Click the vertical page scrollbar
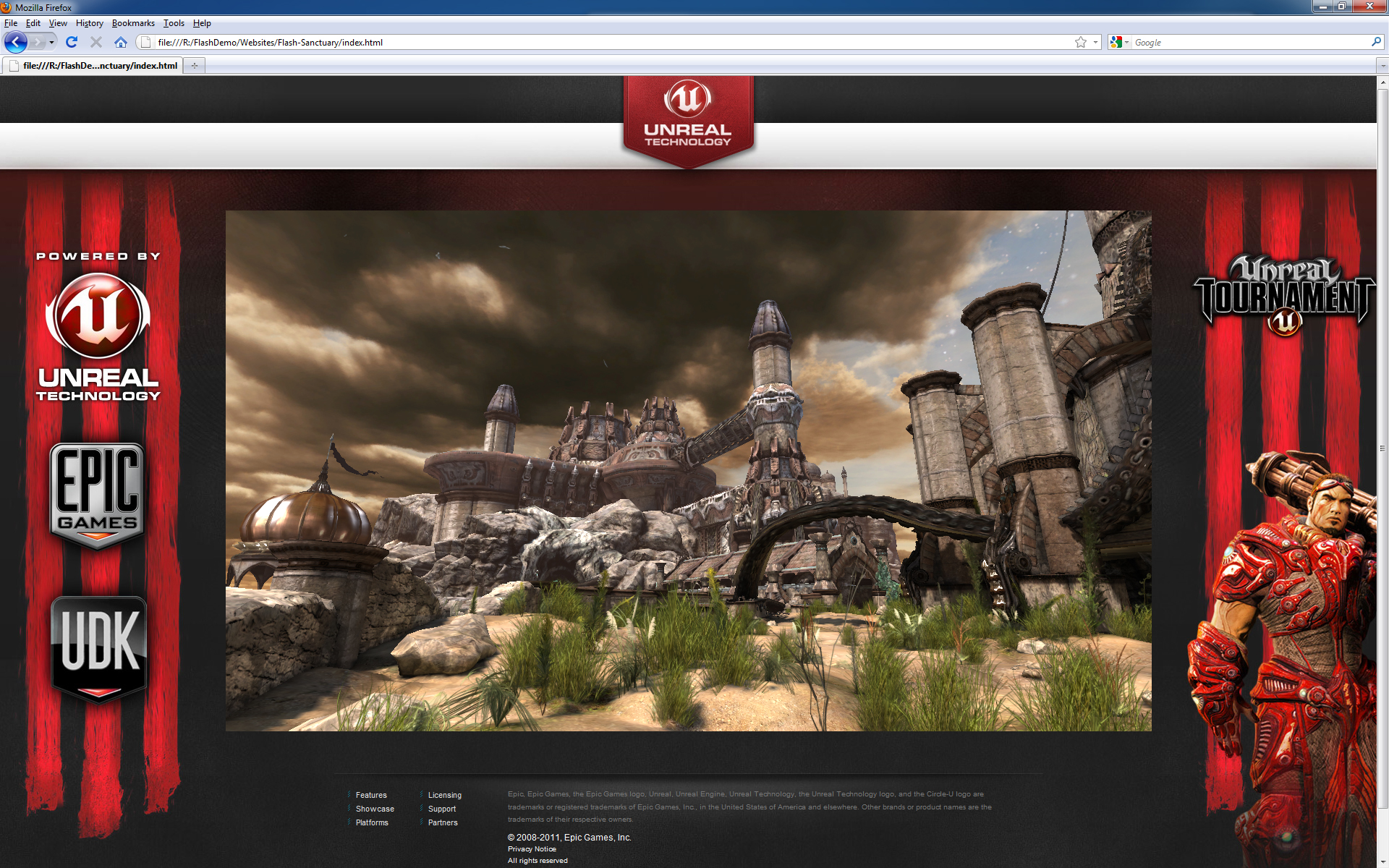1389x868 pixels. (1382, 448)
